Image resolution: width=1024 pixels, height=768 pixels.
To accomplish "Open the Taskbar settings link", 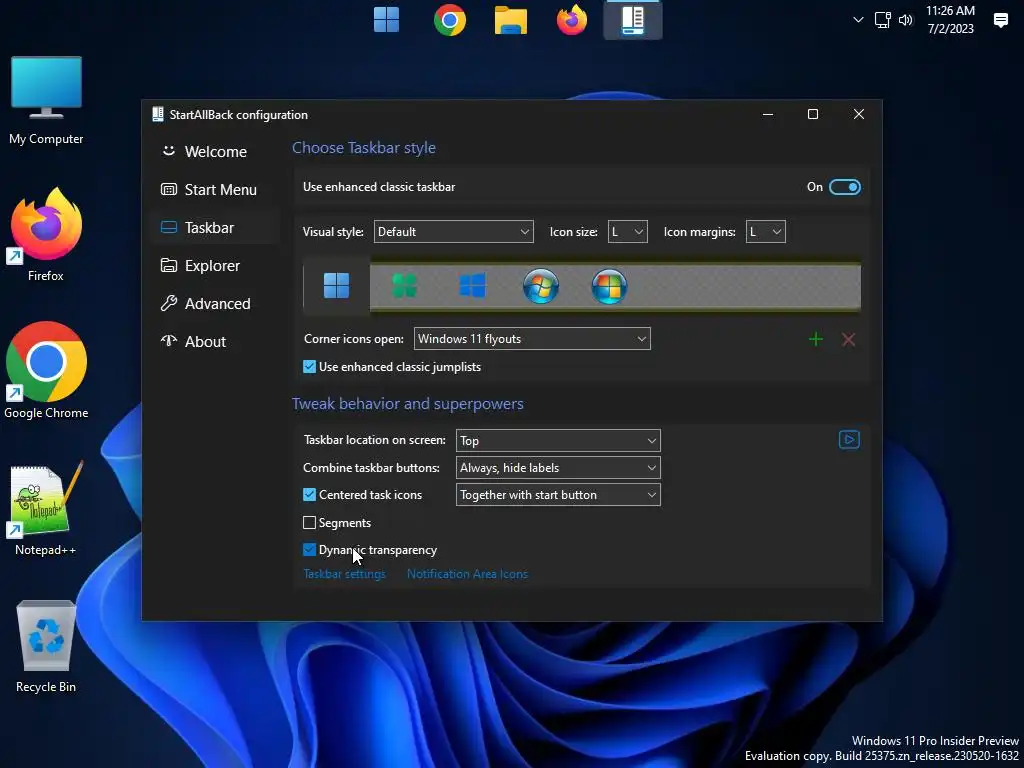I will click(x=344, y=574).
